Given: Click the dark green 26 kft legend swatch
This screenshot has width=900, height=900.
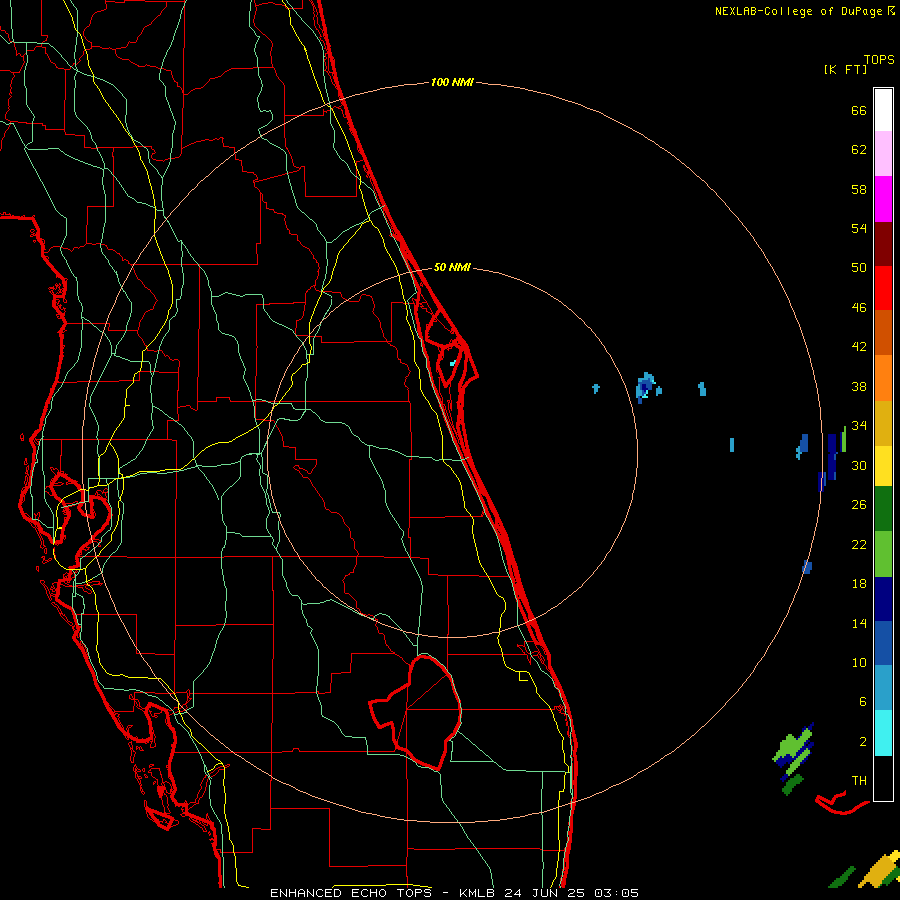Looking at the screenshot, I should tap(883, 509).
